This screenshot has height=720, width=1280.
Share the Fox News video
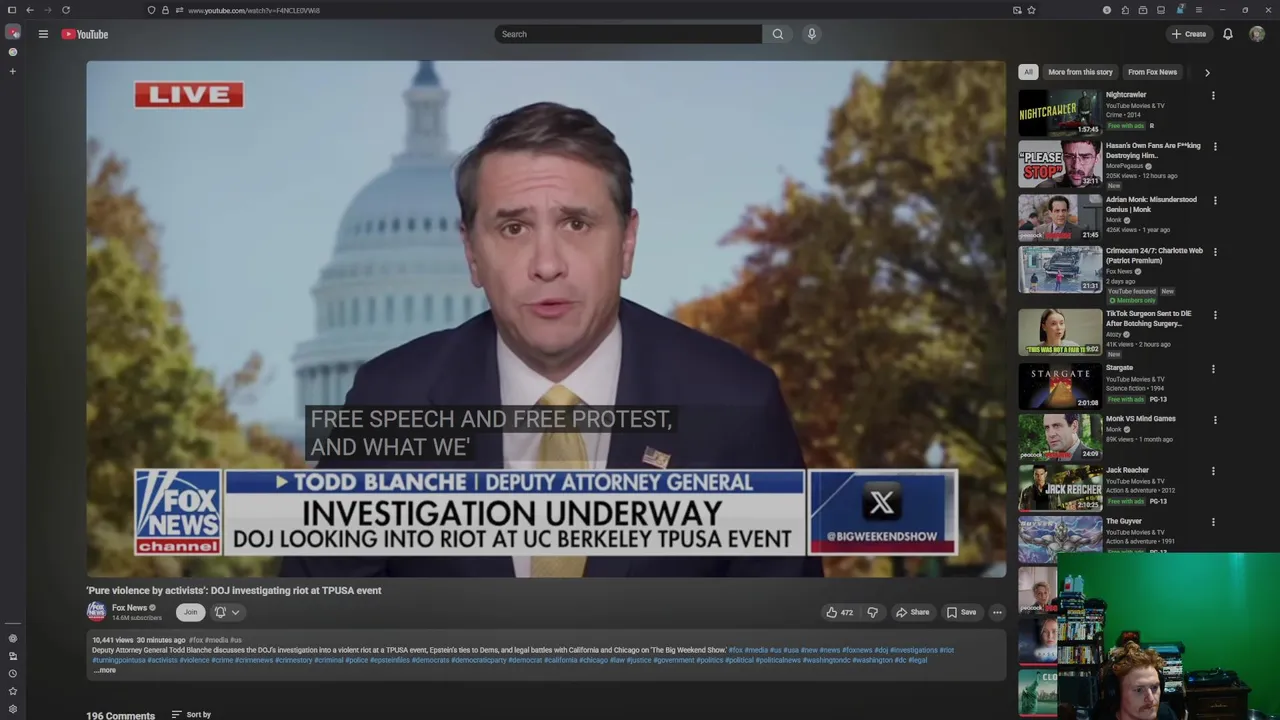912,612
